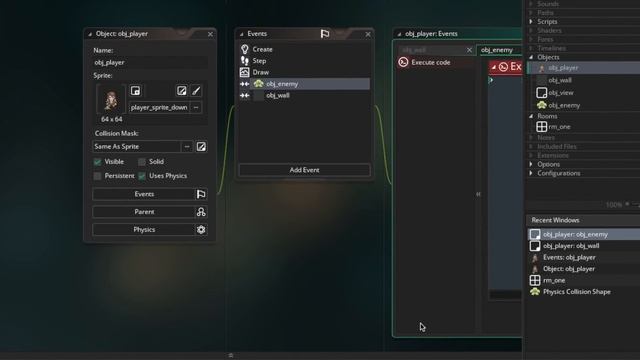The width and height of the screenshot is (640, 360).
Task: Select the obj_wall collision event
Action: click(304, 95)
